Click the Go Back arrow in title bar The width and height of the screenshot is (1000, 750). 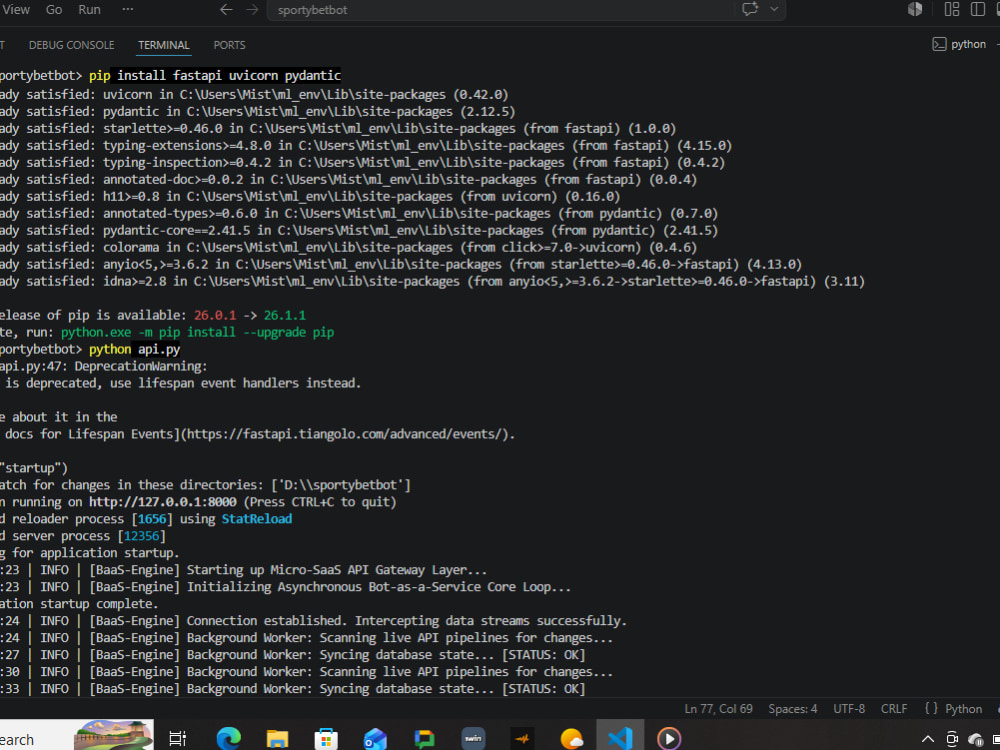click(226, 10)
